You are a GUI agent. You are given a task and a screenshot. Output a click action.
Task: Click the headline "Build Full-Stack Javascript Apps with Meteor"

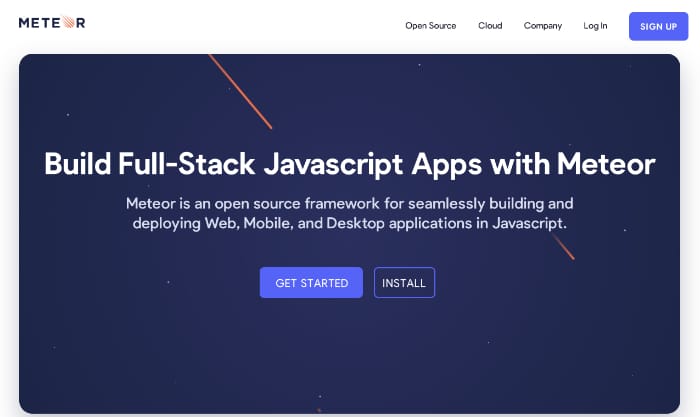(350, 164)
